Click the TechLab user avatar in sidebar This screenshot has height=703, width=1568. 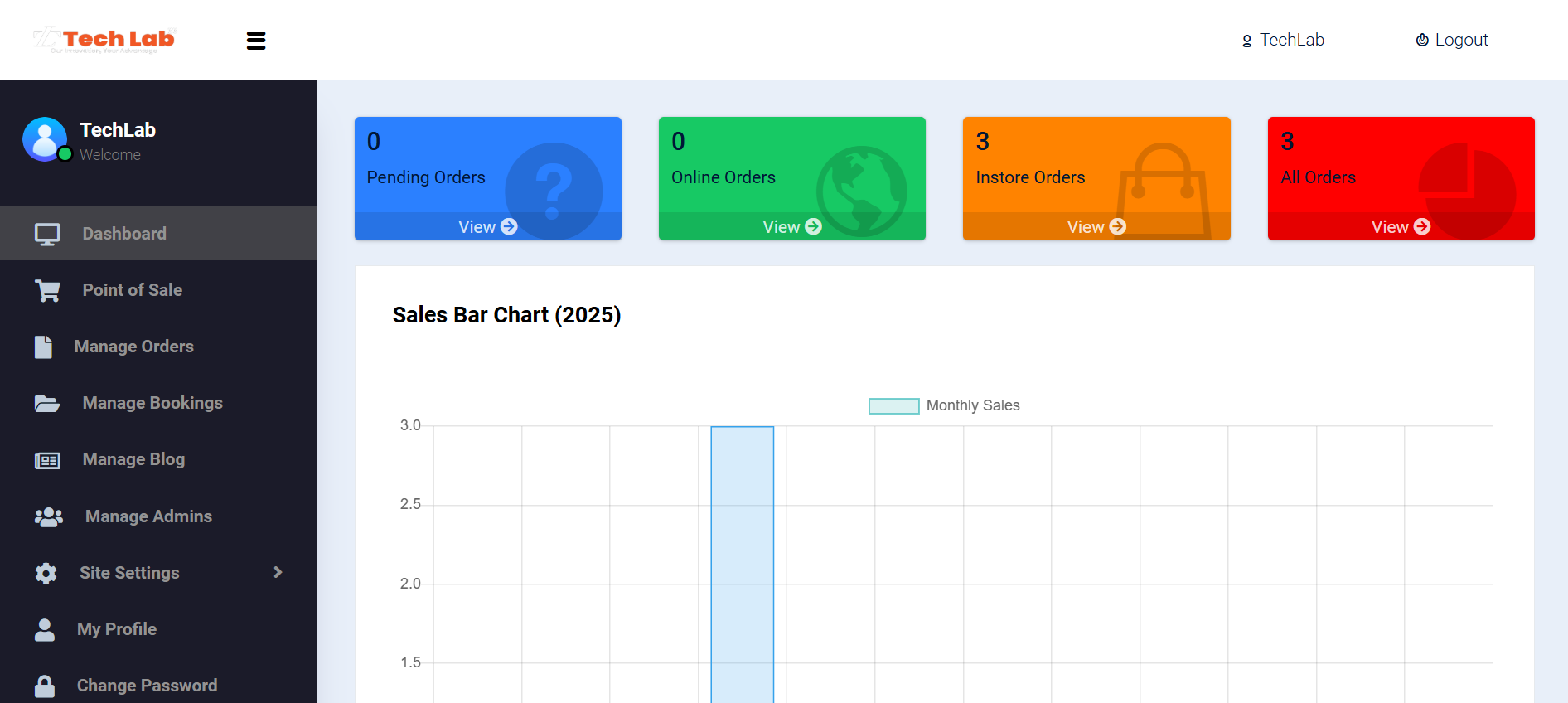[45, 139]
